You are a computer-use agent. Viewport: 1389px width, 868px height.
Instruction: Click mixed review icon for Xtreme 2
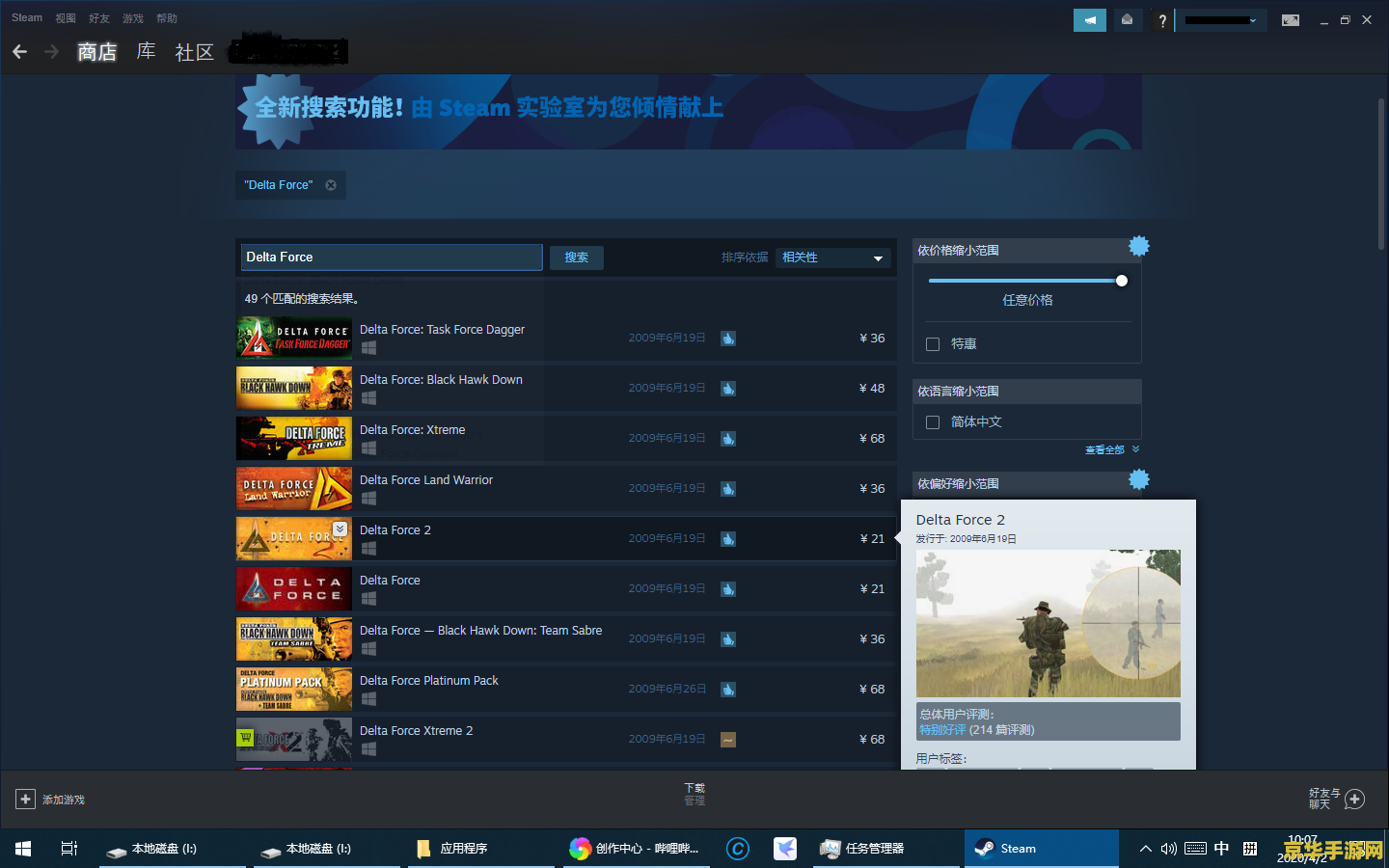pos(728,740)
